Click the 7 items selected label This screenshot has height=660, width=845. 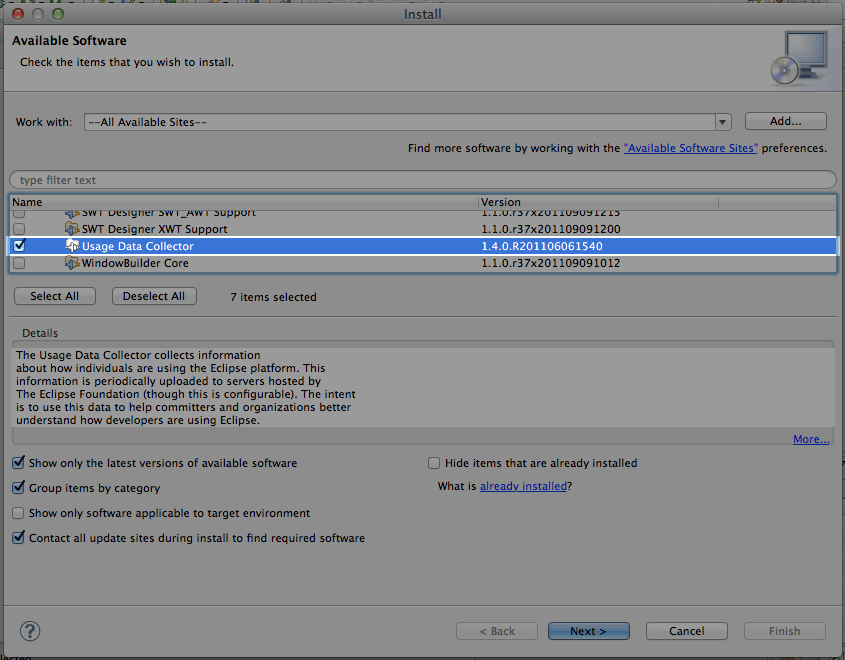pyautogui.click(x=273, y=297)
